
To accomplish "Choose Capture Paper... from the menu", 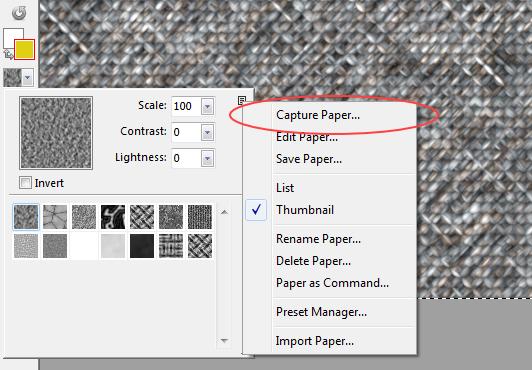I will coord(318,115).
